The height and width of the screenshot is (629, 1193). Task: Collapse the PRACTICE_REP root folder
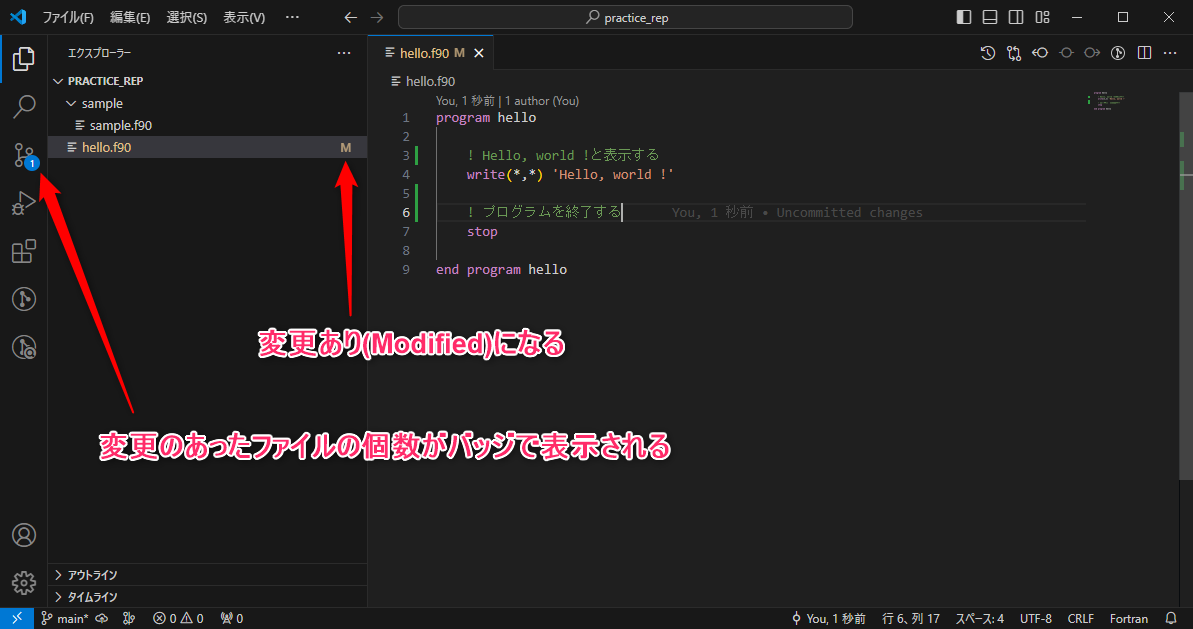pyautogui.click(x=207, y=81)
